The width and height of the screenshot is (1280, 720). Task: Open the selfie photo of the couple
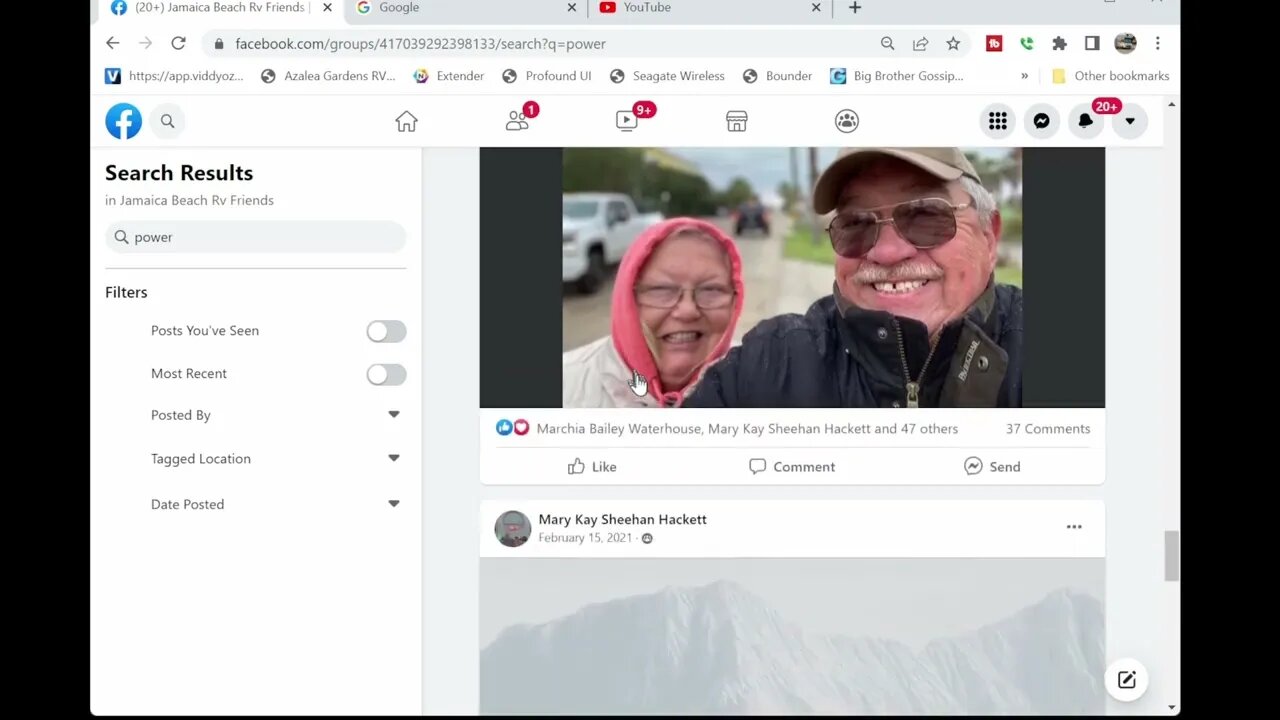coord(792,277)
